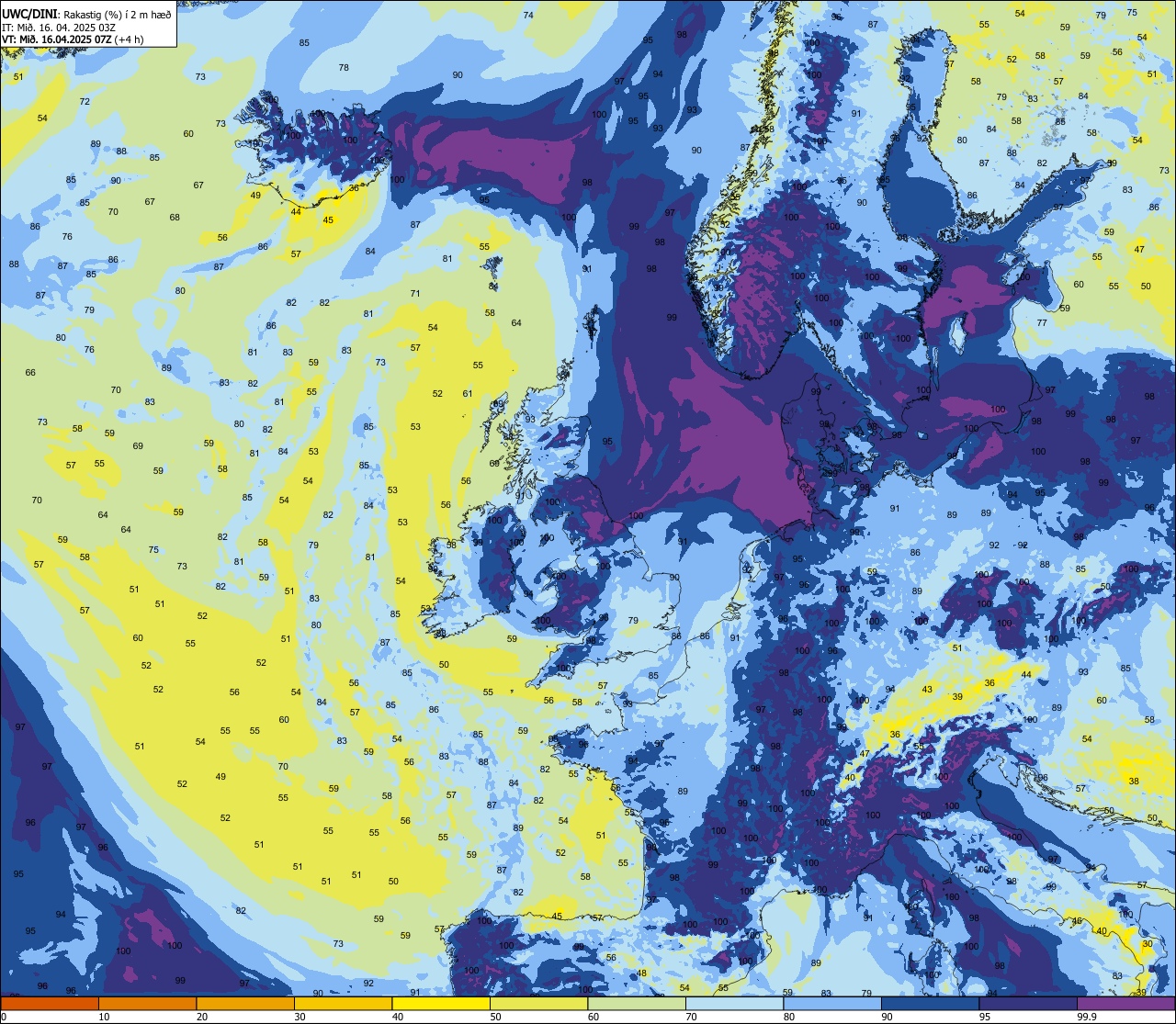The width and height of the screenshot is (1176, 1024).
Task: Click the humidity value "30" on the map
Action: click(x=1147, y=944)
